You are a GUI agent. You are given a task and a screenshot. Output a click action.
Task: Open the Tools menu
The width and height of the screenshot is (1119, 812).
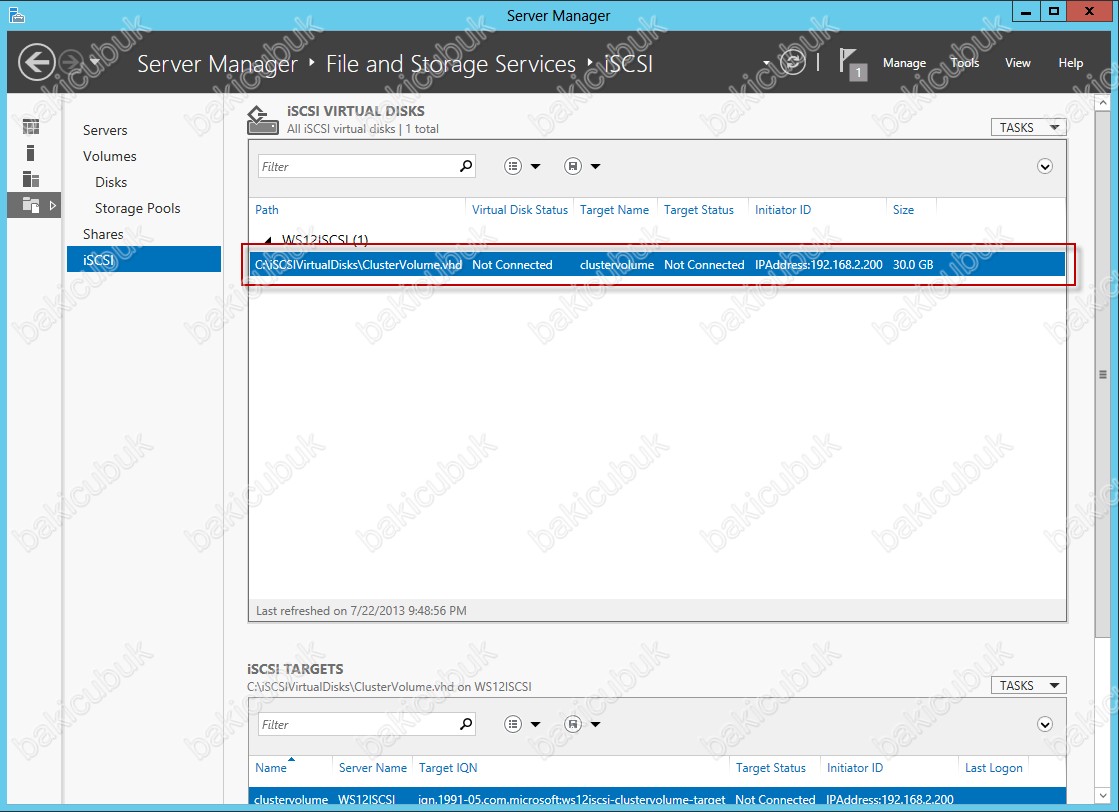964,63
